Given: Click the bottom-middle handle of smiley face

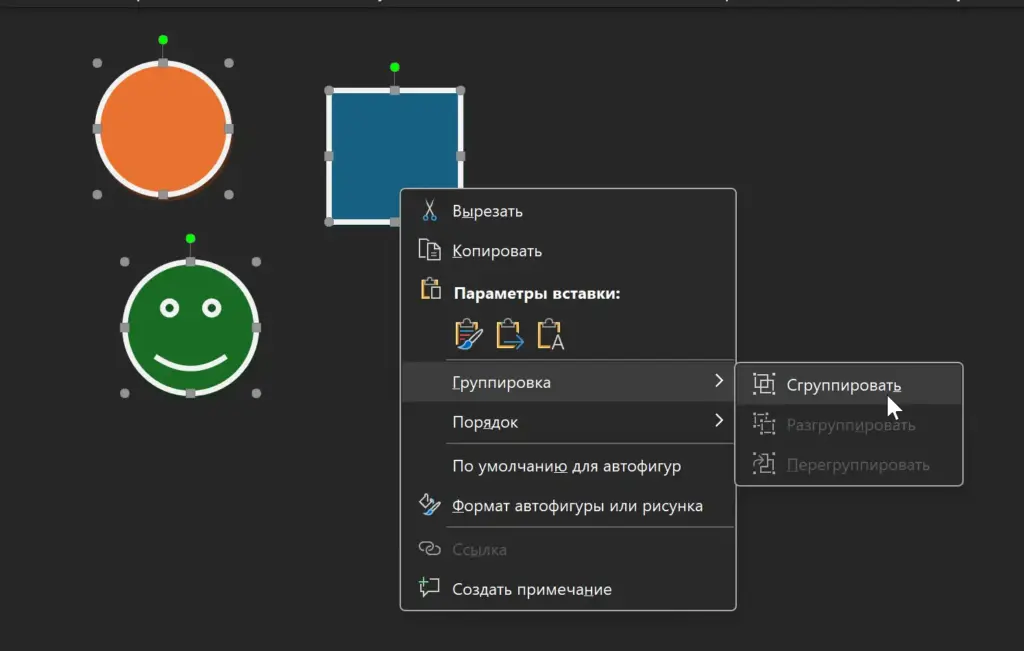Looking at the screenshot, I should [x=191, y=393].
